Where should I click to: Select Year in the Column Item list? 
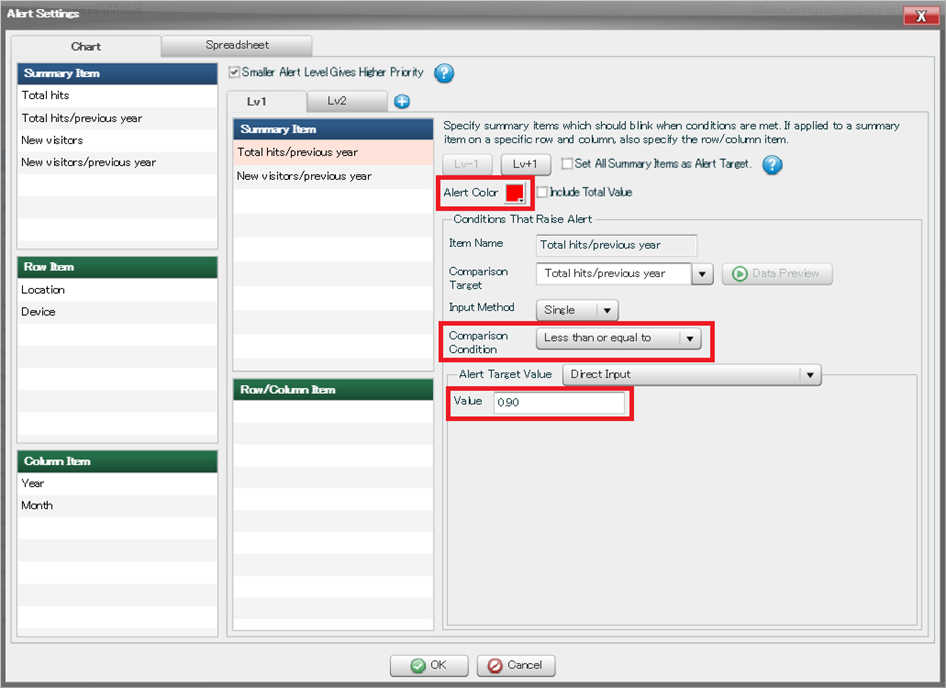pyautogui.click(x=118, y=483)
